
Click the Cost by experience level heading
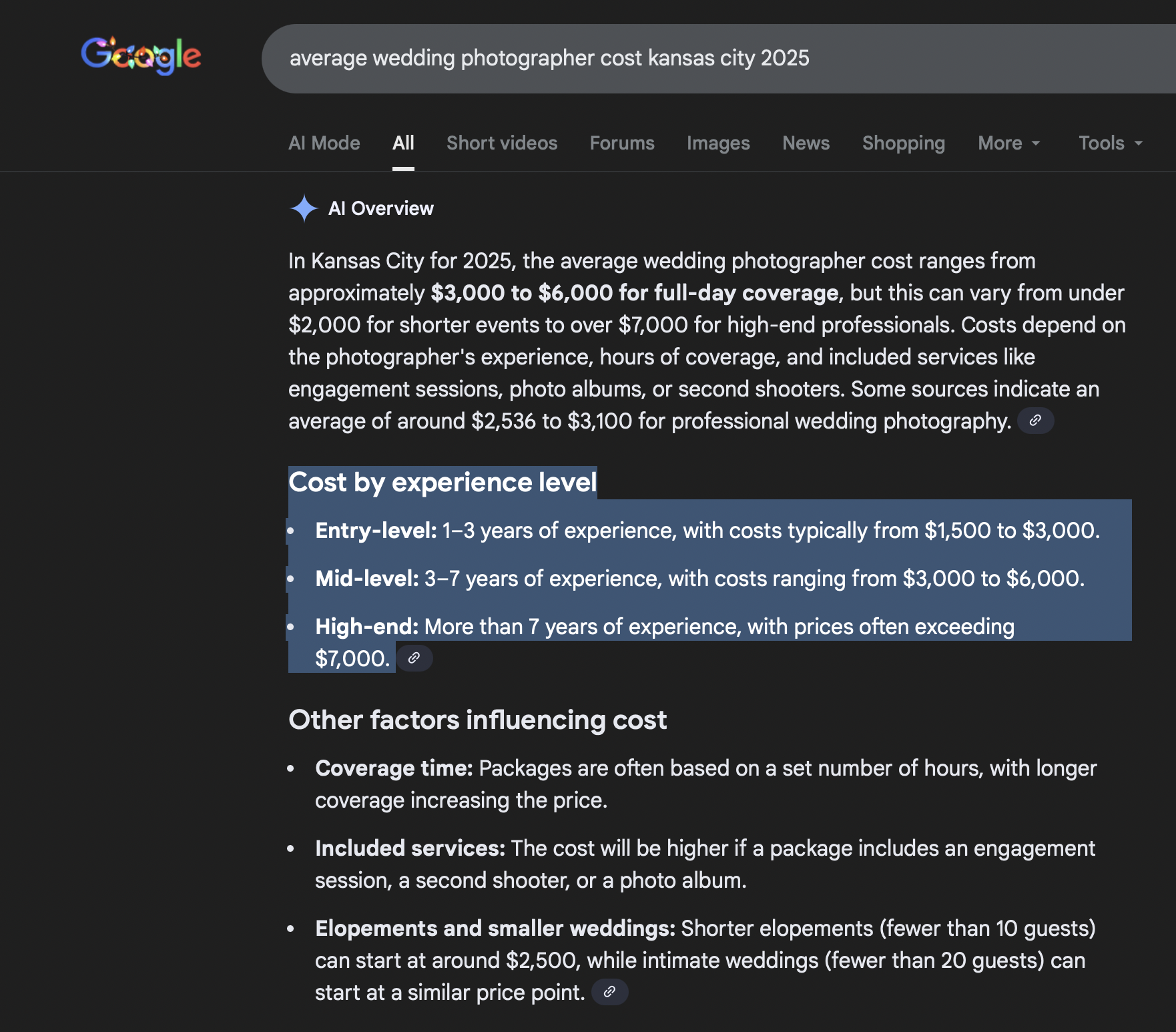pos(443,483)
